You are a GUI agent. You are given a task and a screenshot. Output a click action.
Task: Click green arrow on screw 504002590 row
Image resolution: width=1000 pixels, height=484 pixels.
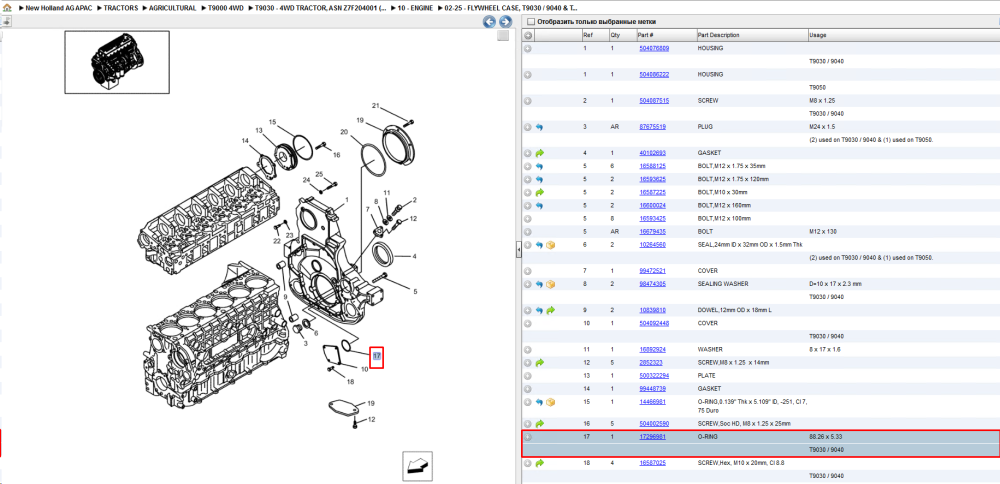pyautogui.click(x=540, y=423)
